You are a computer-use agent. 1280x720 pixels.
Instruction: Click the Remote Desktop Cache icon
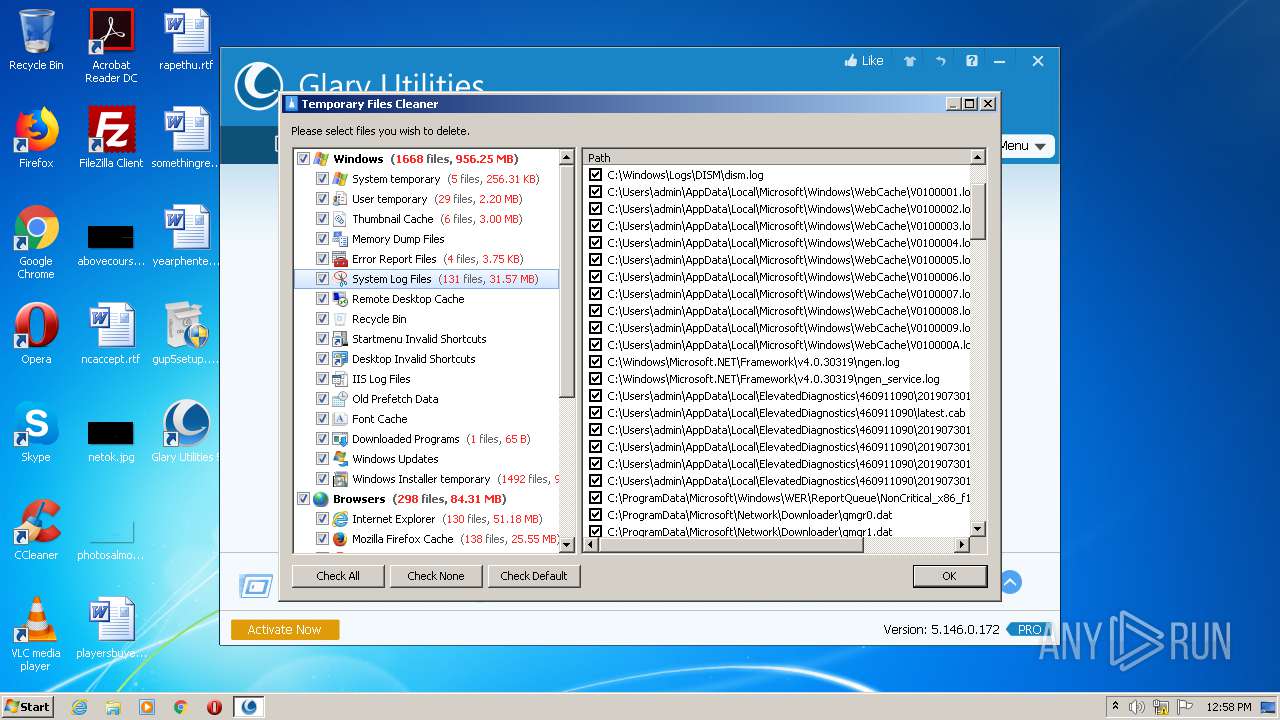(340, 299)
